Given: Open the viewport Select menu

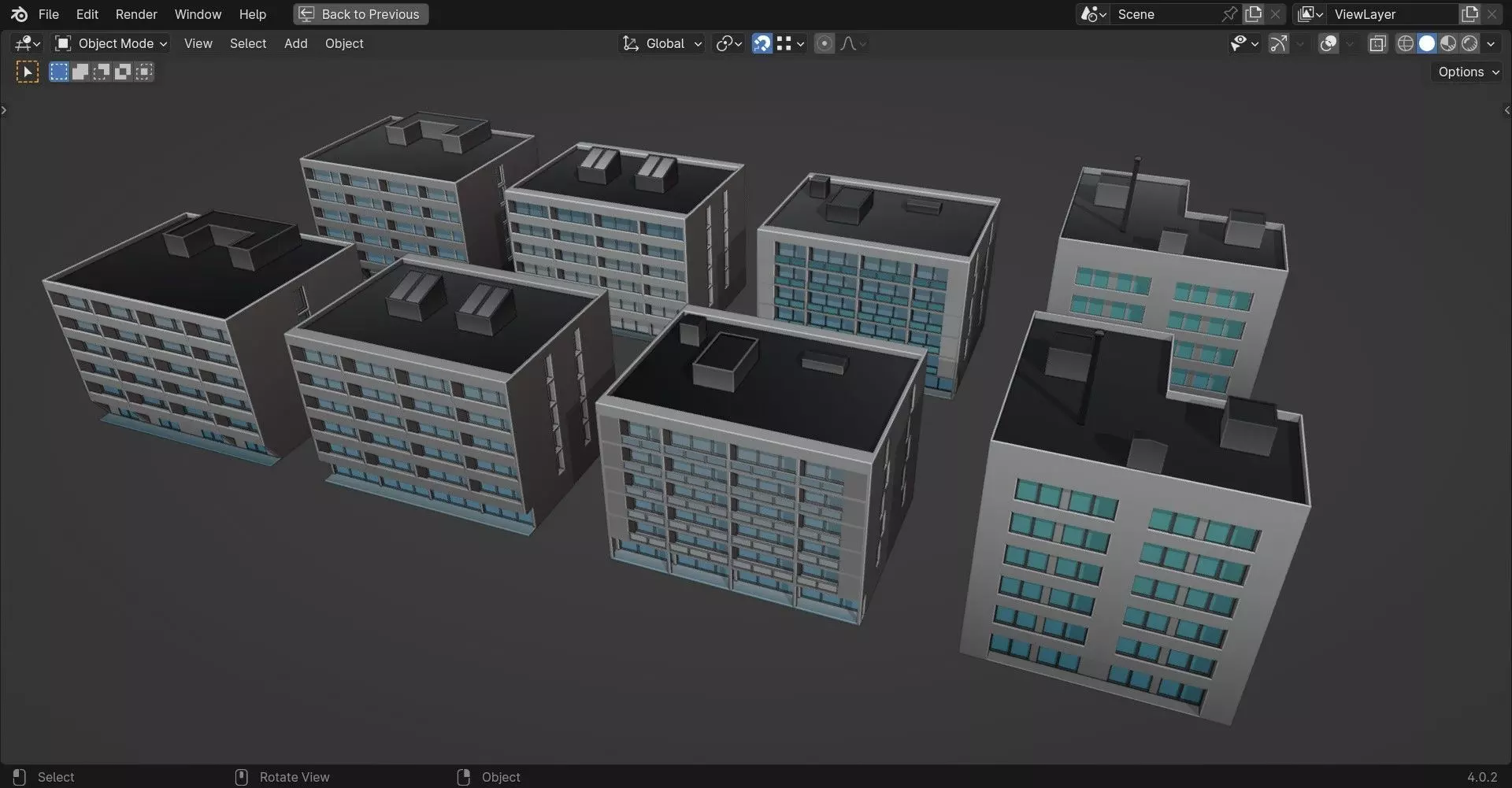Looking at the screenshot, I should (x=248, y=43).
